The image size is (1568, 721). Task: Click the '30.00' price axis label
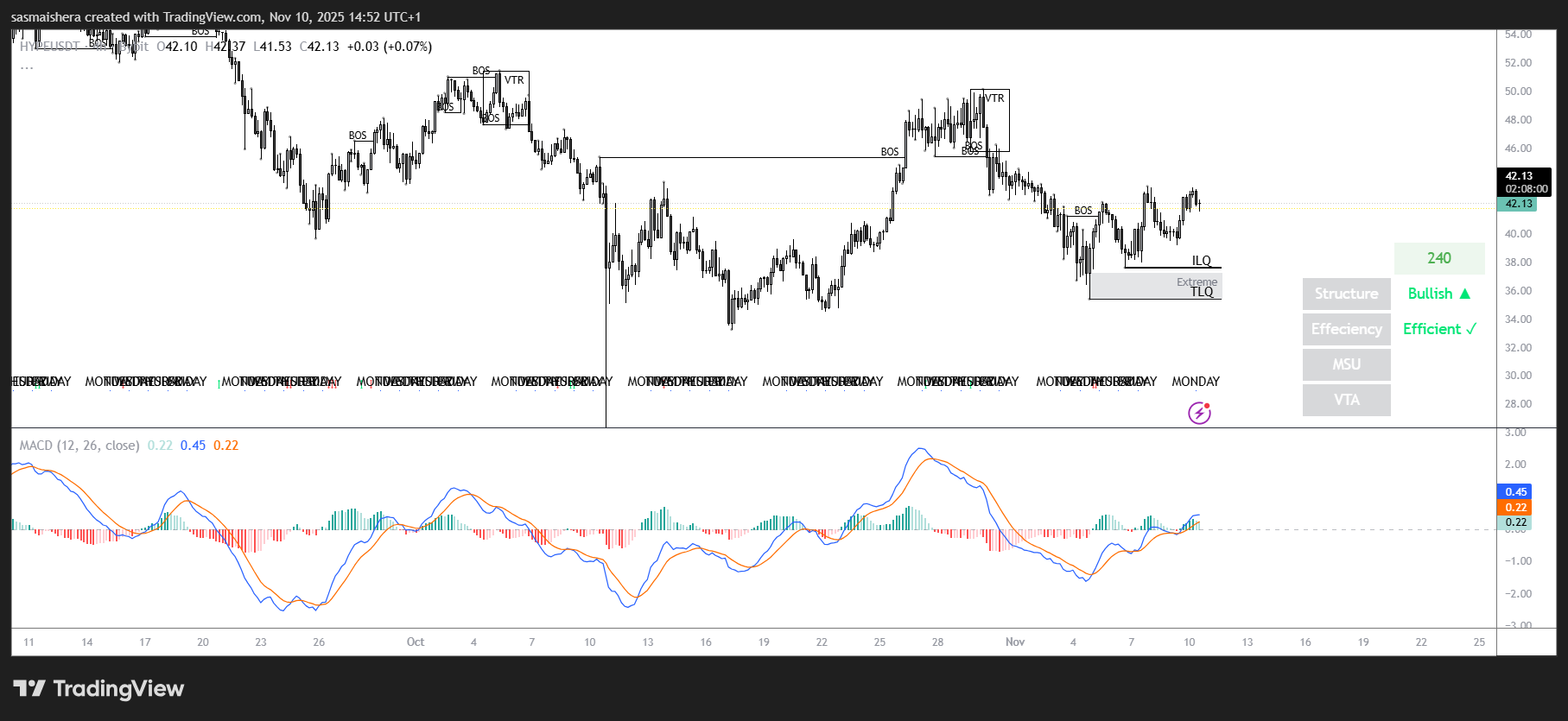click(x=1518, y=376)
